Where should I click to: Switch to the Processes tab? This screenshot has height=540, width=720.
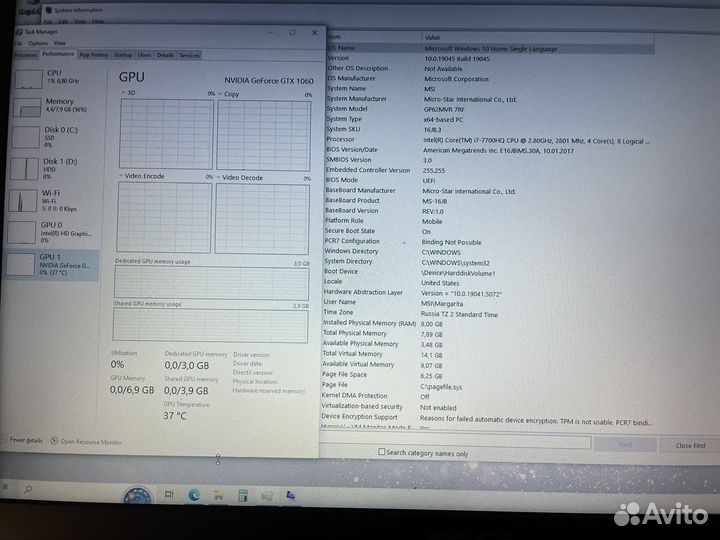tap(25, 55)
